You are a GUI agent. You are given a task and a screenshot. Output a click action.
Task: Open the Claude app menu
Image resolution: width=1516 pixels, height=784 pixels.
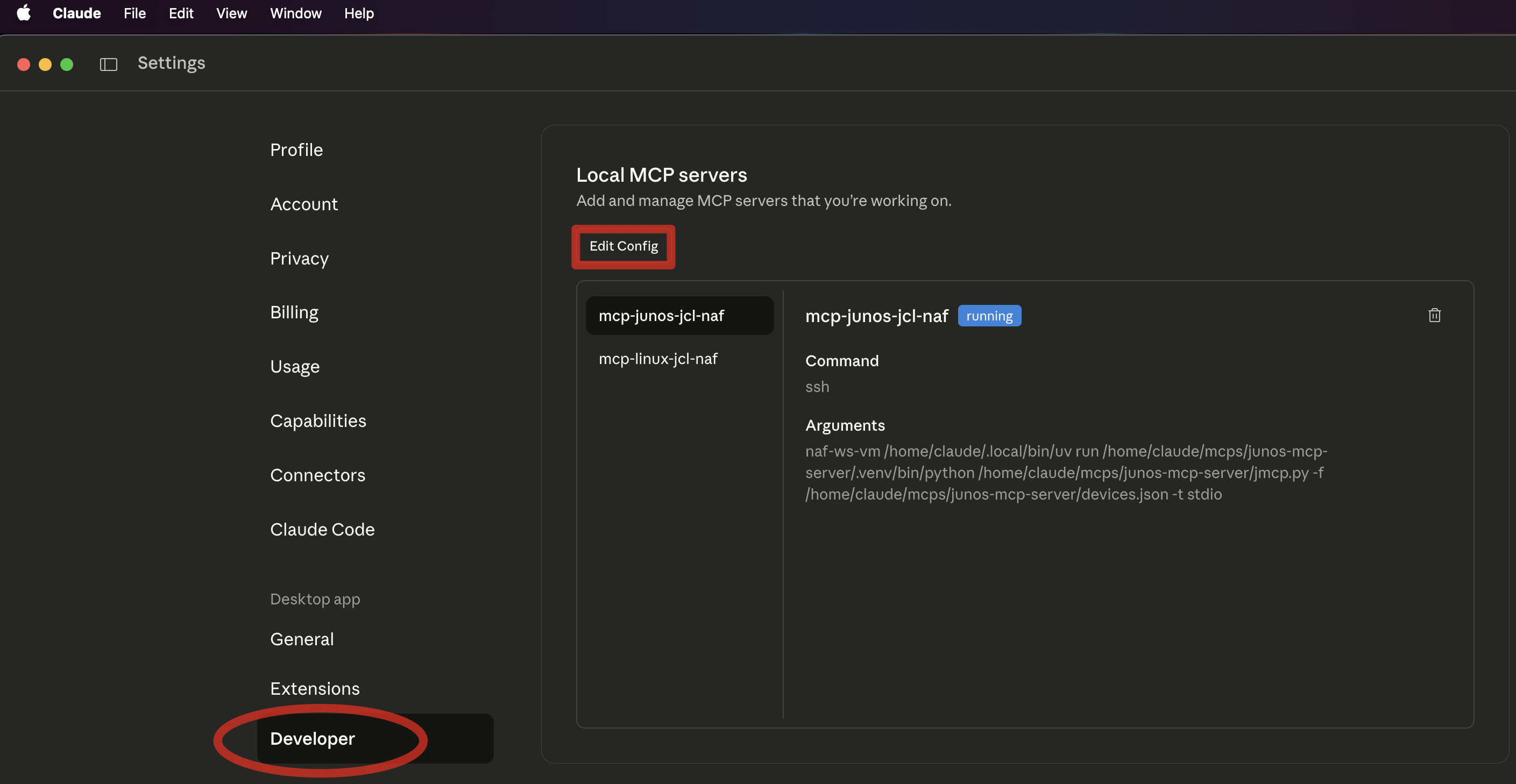pyautogui.click(x=76, y=13)
